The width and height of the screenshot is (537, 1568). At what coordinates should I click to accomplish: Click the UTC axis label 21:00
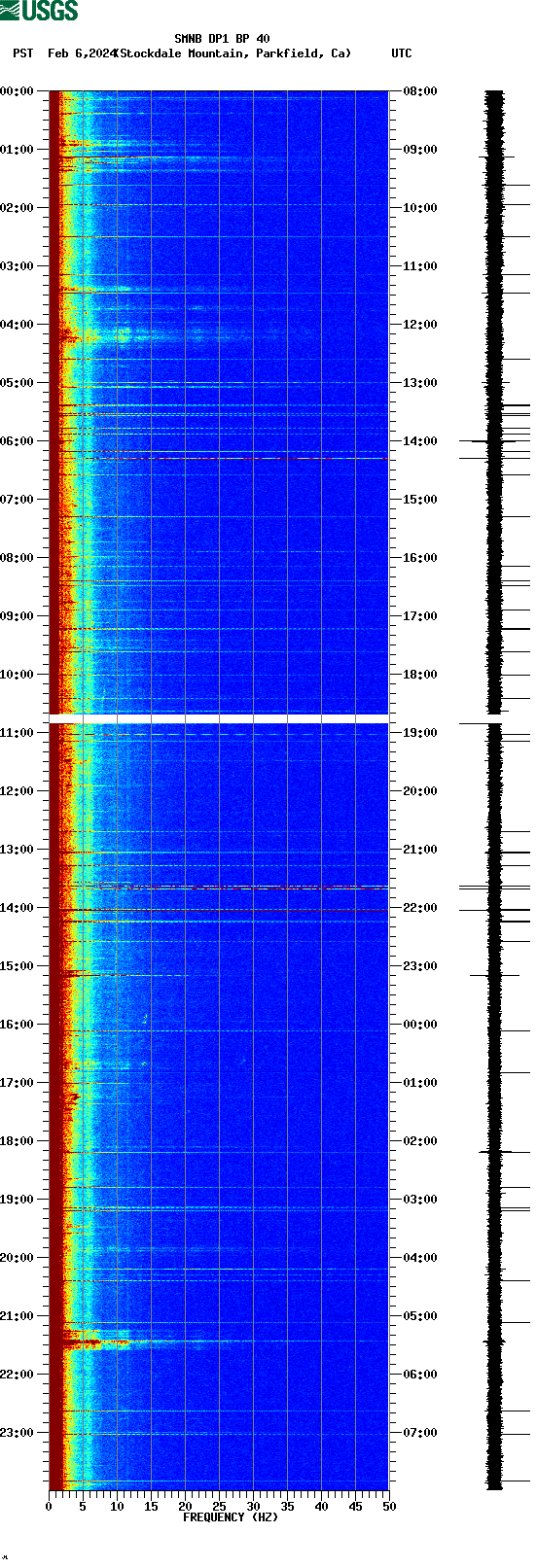pos(420,850)
